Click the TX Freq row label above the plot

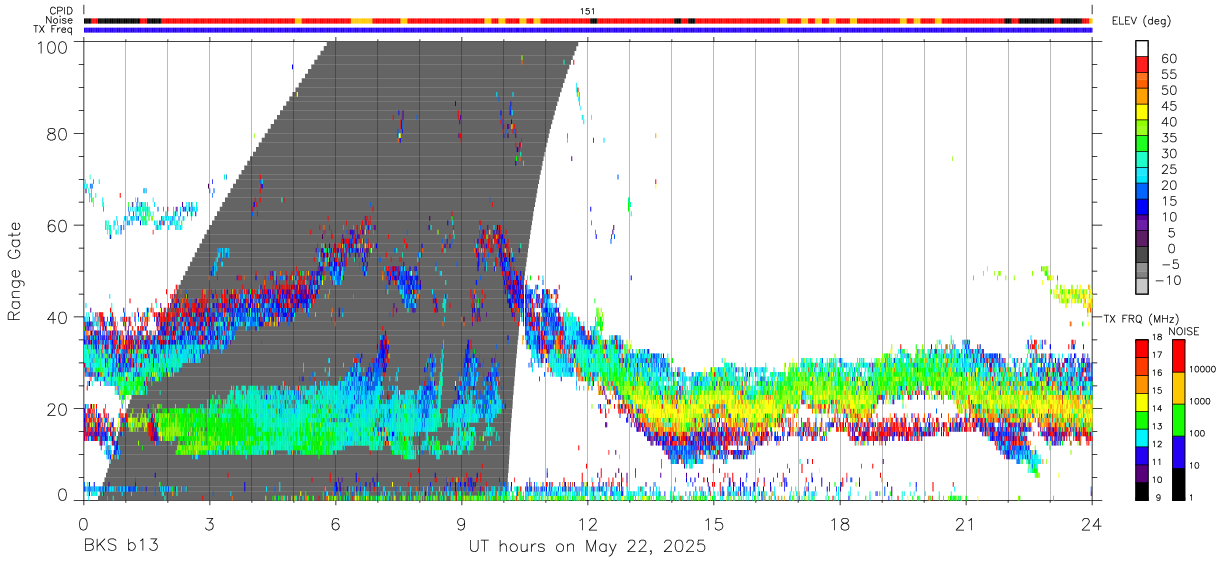(53, 30)
